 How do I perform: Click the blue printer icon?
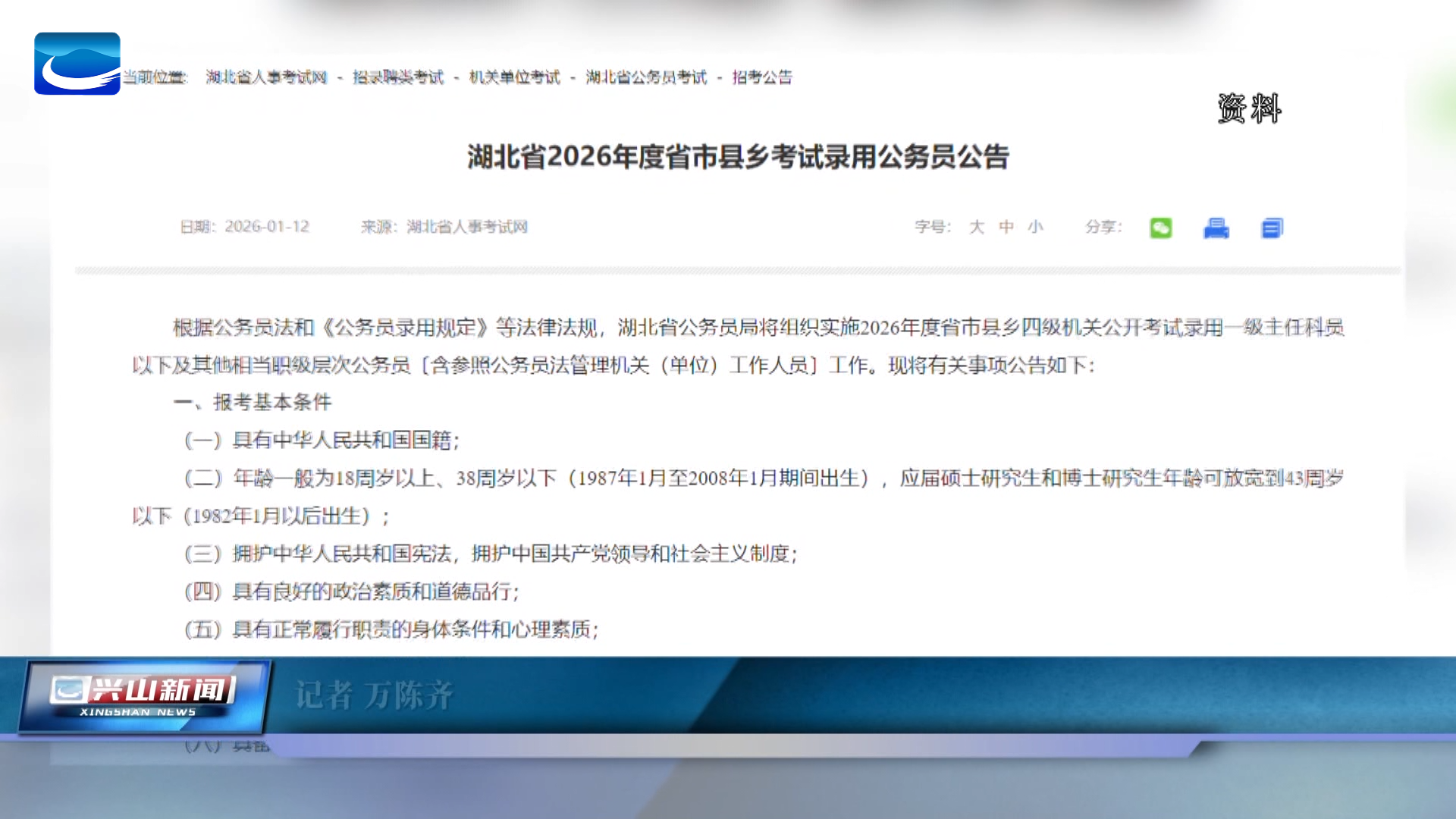(x=1216, y=227)
